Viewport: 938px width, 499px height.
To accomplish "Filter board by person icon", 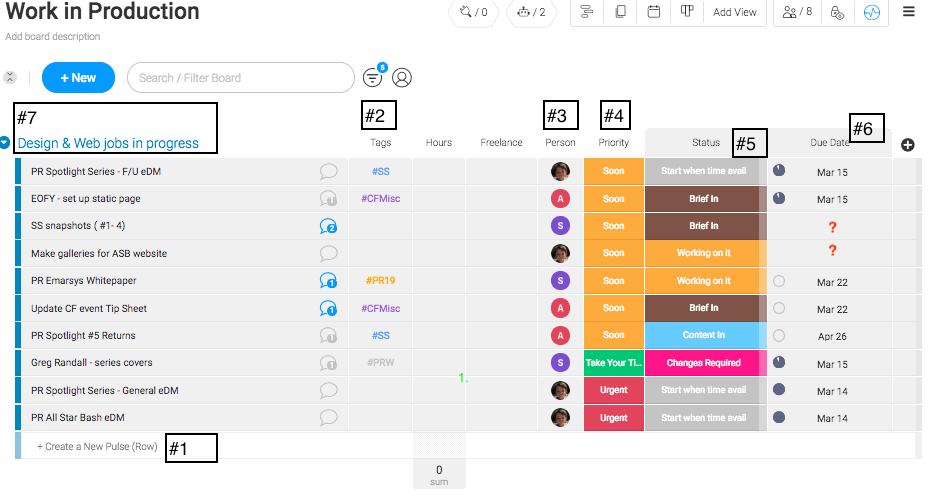I will pos(402,78).
